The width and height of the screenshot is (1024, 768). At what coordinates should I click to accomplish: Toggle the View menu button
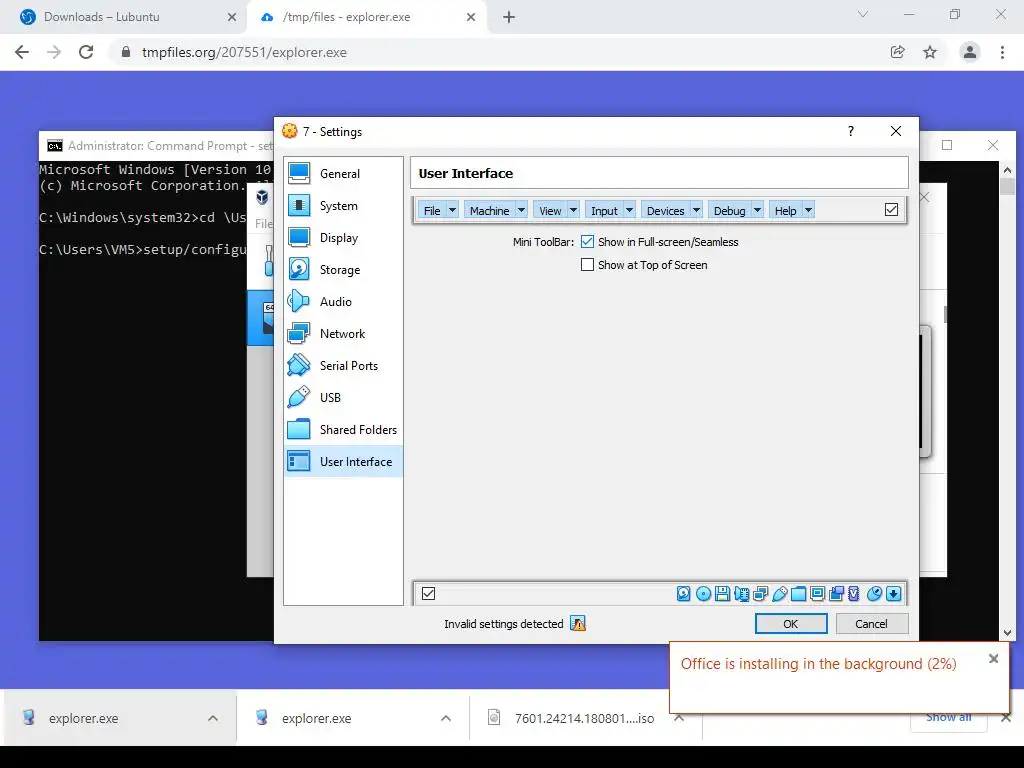coord(550,210)
